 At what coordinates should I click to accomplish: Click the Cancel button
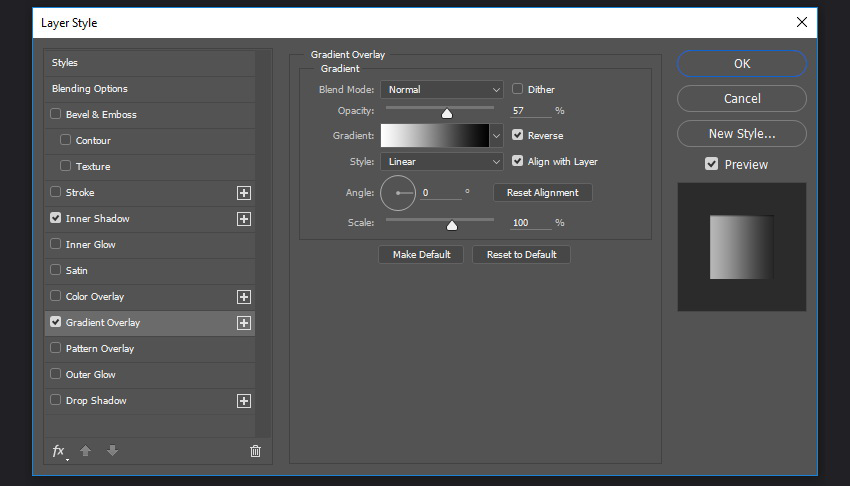tap(742, 99)
